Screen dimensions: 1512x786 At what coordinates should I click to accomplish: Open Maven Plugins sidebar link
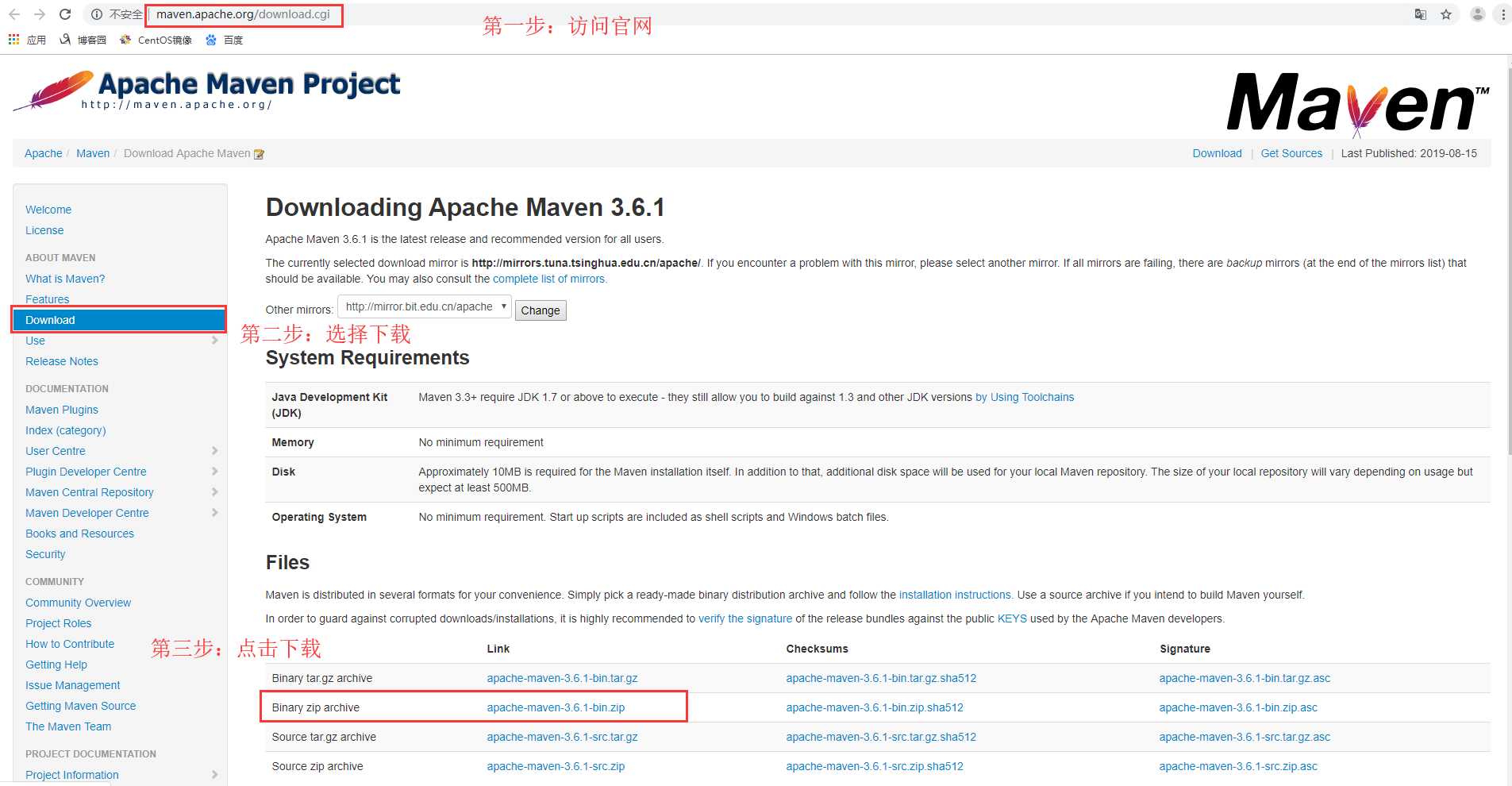[62, 410]
